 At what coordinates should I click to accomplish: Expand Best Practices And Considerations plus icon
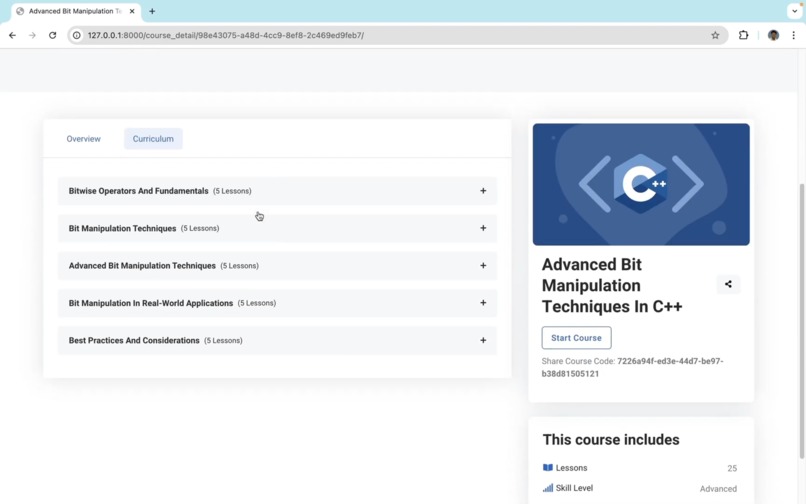point(483,340)
